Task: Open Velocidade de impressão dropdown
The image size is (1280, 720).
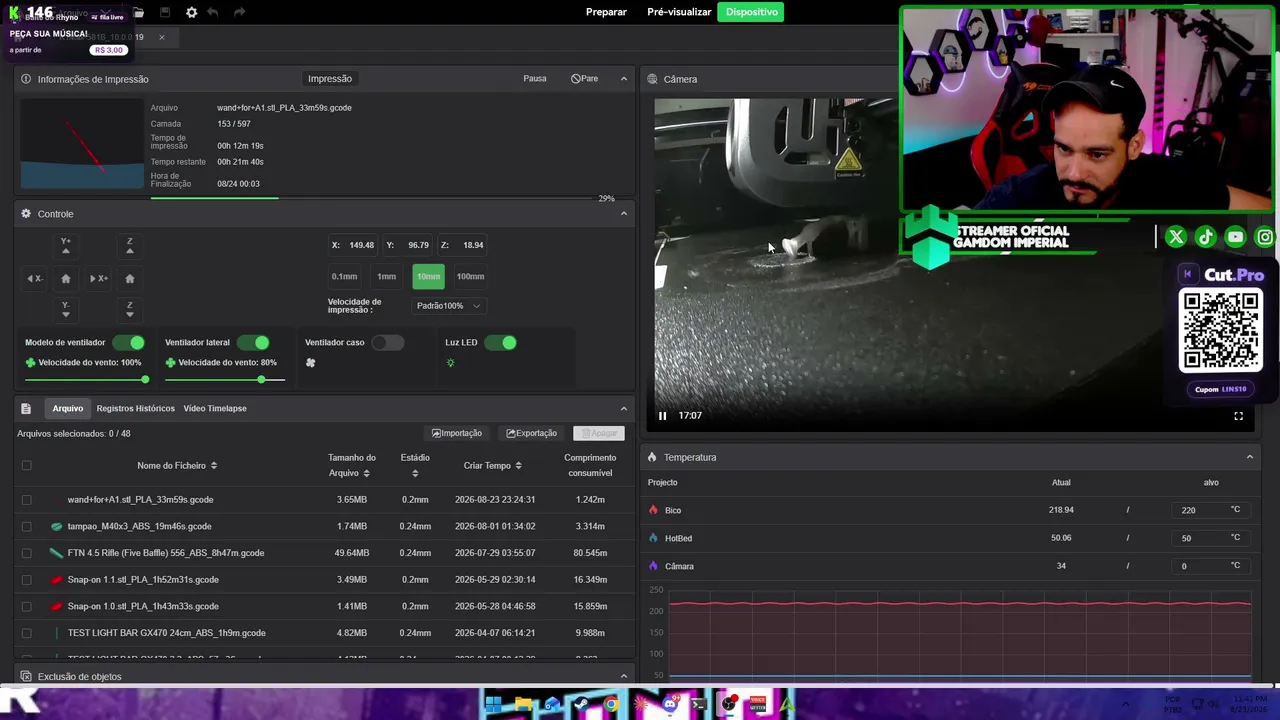Action: point(449,306)
